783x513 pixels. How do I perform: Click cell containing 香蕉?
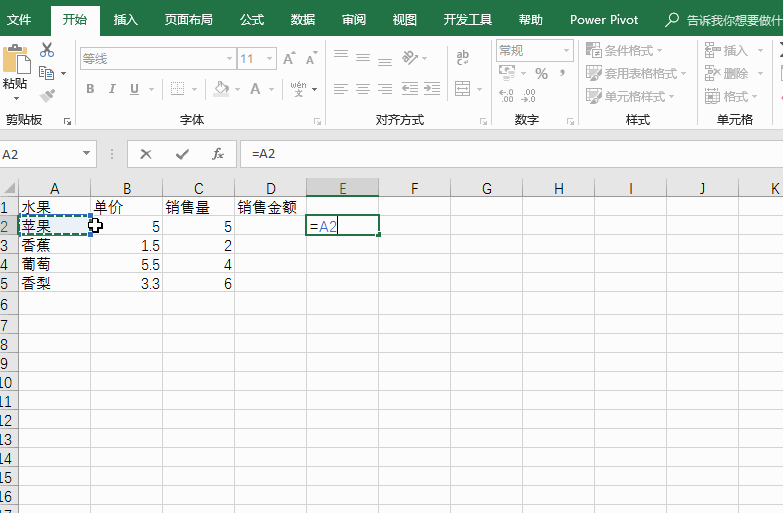point(54,245)
